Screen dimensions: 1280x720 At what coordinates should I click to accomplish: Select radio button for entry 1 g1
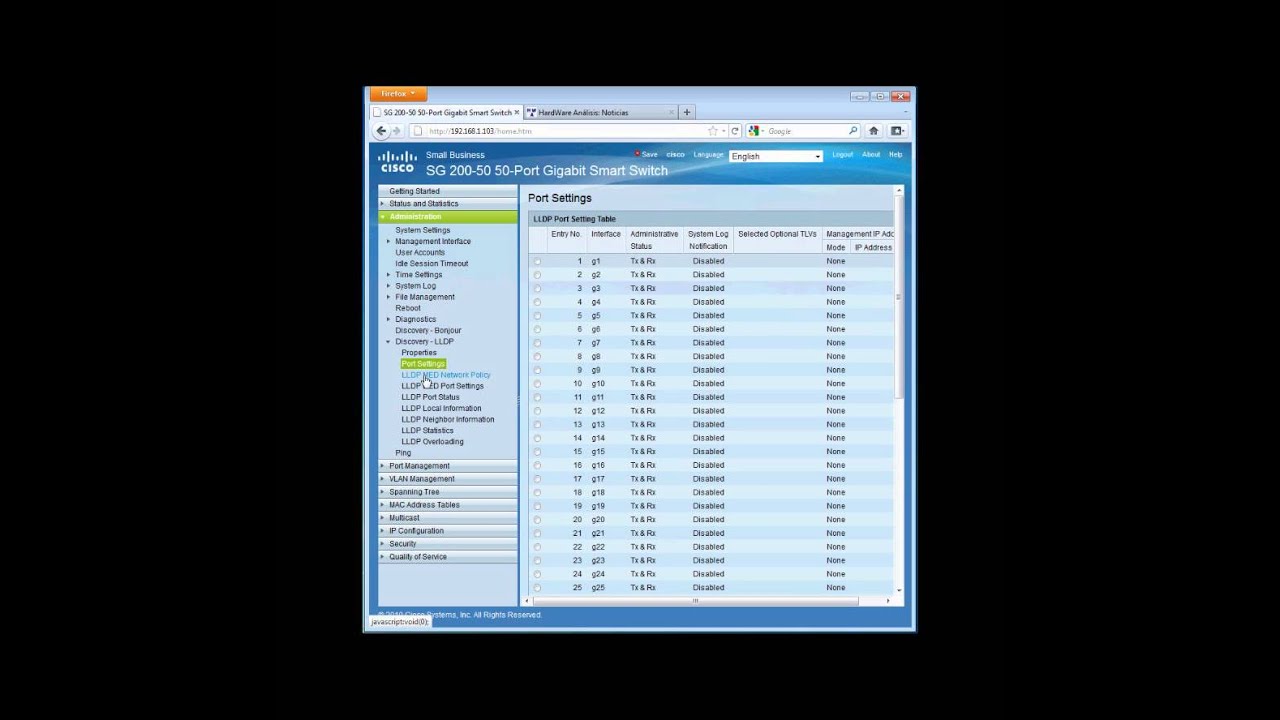tap(537, 262)
